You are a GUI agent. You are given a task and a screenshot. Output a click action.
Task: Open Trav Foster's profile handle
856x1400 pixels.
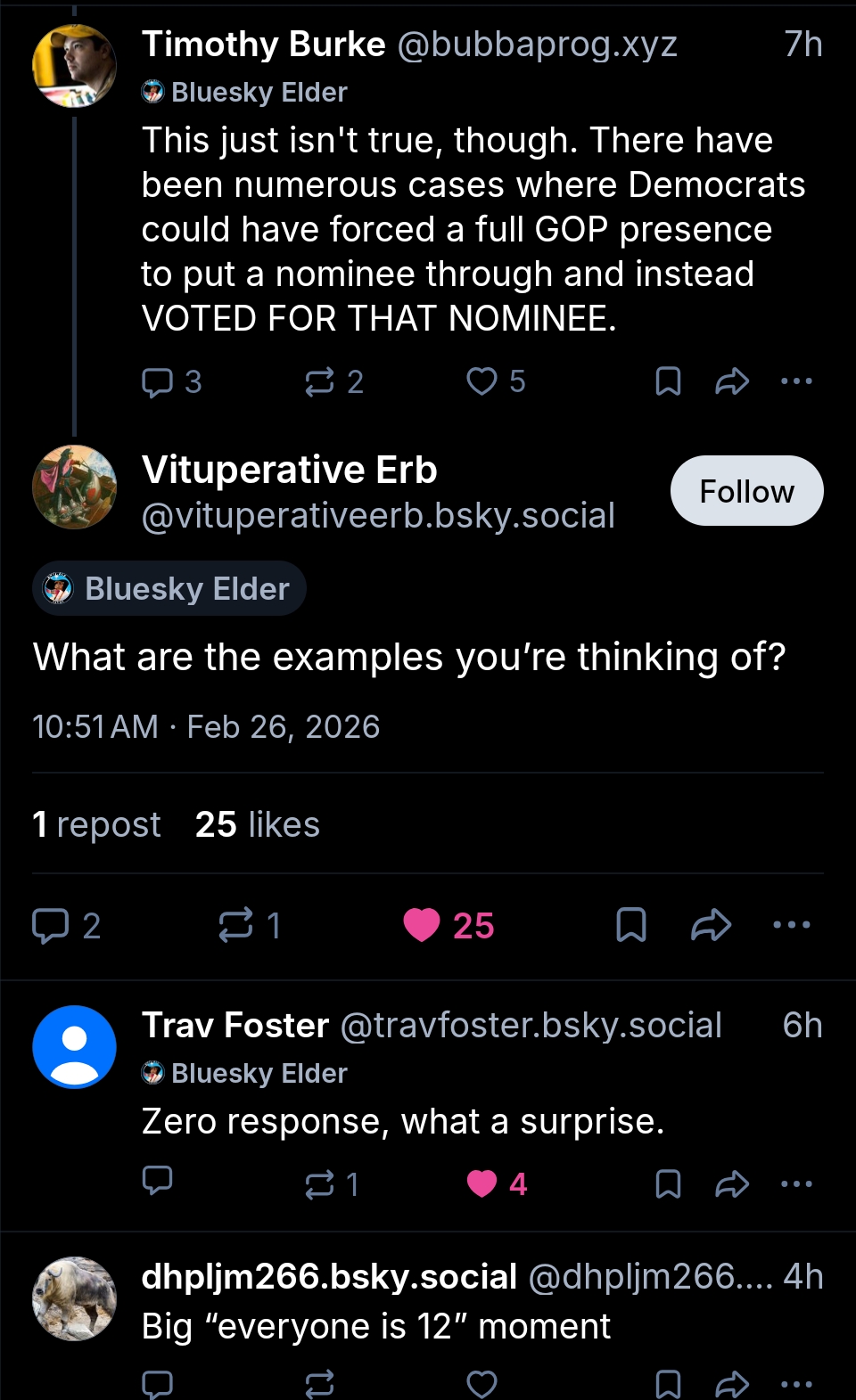click(x=531, y=1026)
